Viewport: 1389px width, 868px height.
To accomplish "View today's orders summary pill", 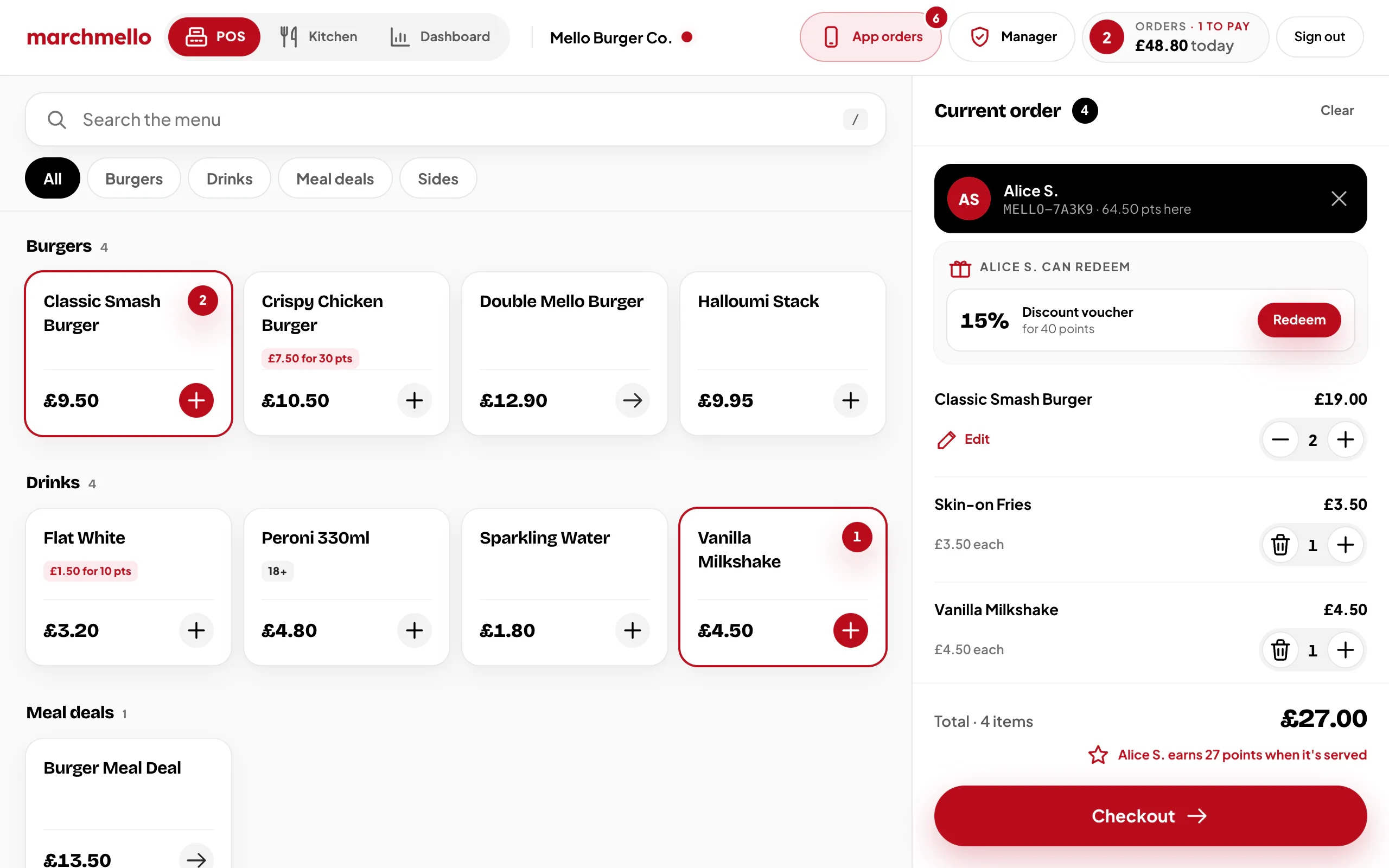I will coord(1175,37).
